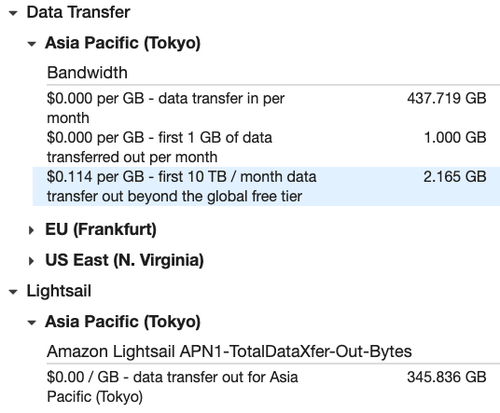Expand the EU (Frankfurt) region arrow
The height and width of the screenshot is (413, 500).
[31, 230]
